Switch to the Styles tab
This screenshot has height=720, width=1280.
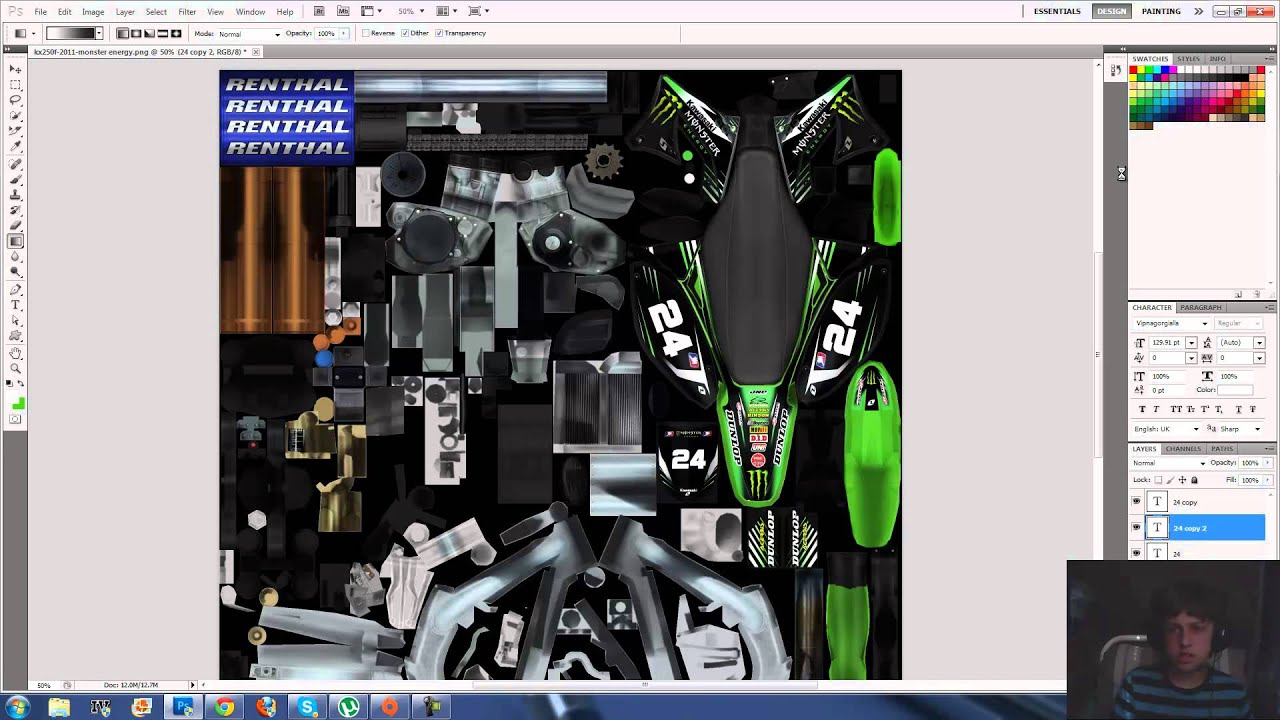pos(1188,59)
